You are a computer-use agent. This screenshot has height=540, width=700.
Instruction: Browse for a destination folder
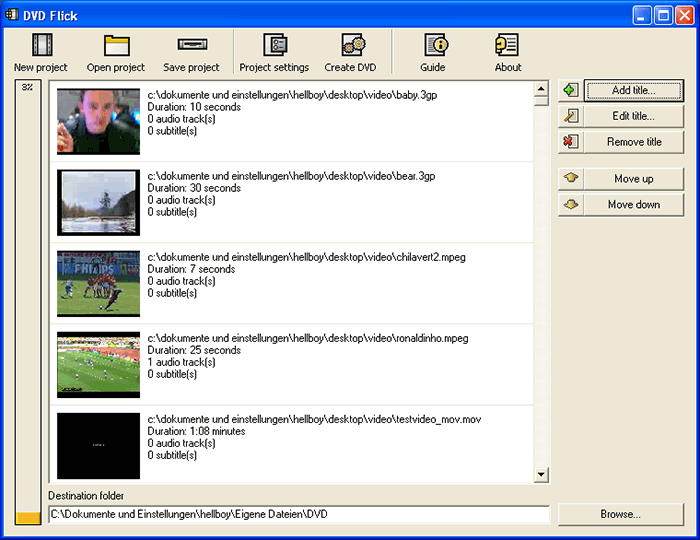coord(620,514)
